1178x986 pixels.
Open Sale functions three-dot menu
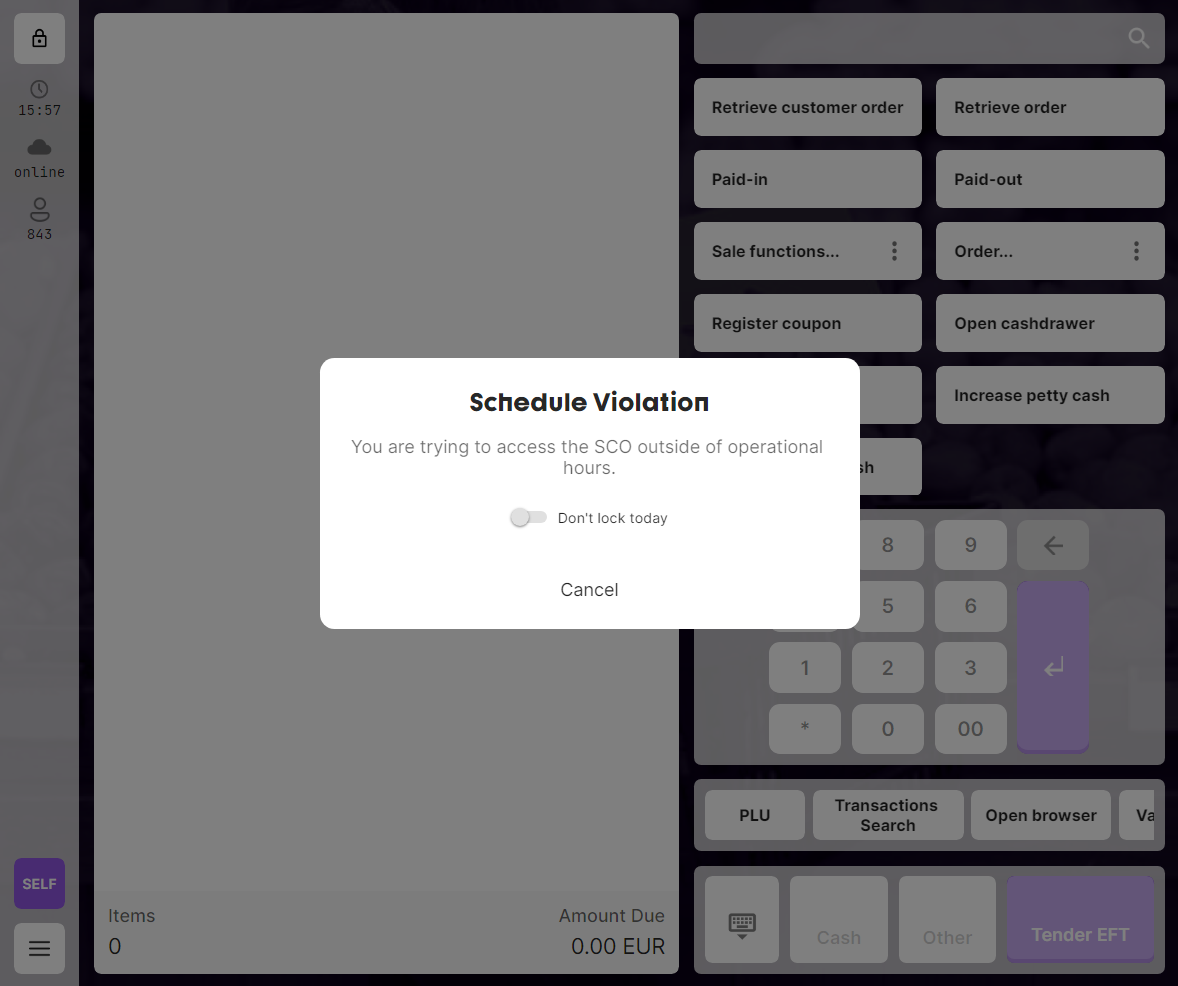coord(894,251)
